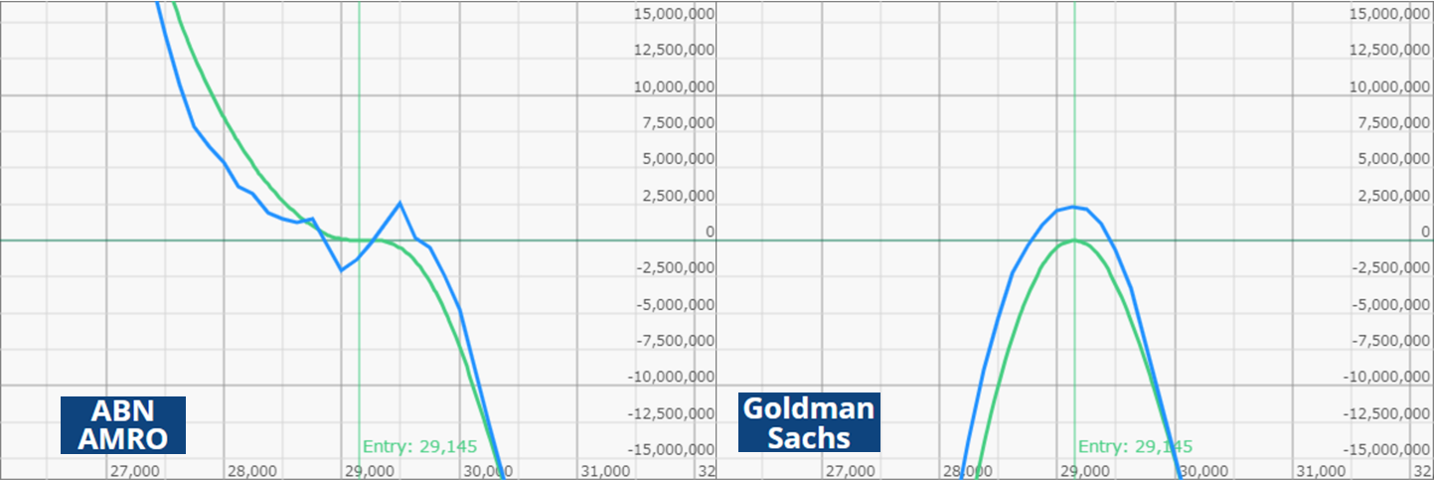Screen dimensions: 1434x480
Task: Click the blue line spike above zero in the ABN AMRO chart
Action: tap(400, 203)
